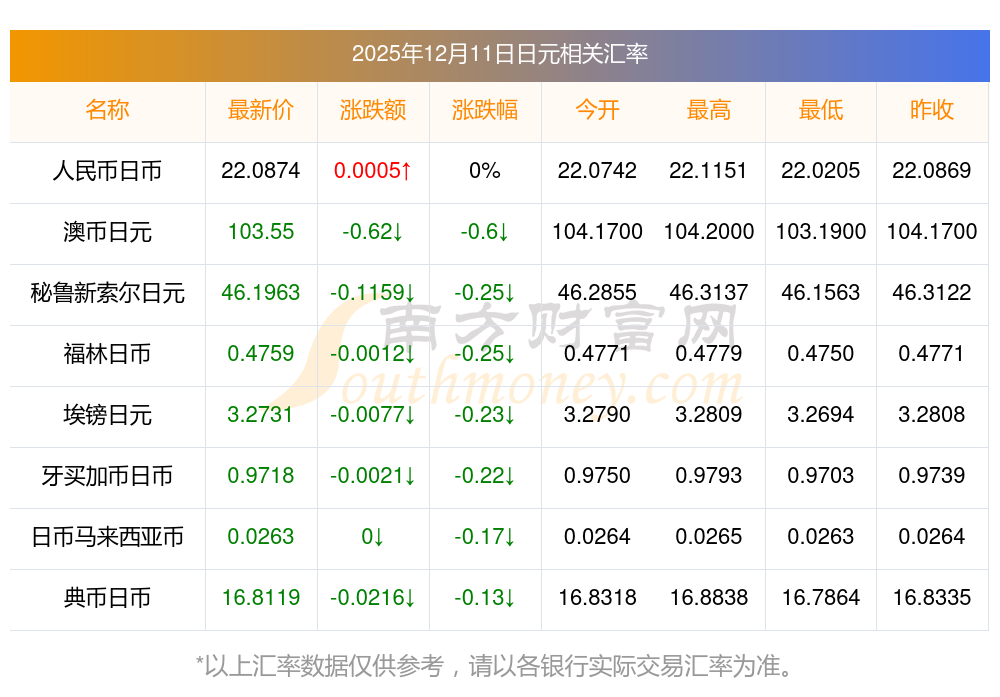Click the 福林日币 row name

pos(107,354)
